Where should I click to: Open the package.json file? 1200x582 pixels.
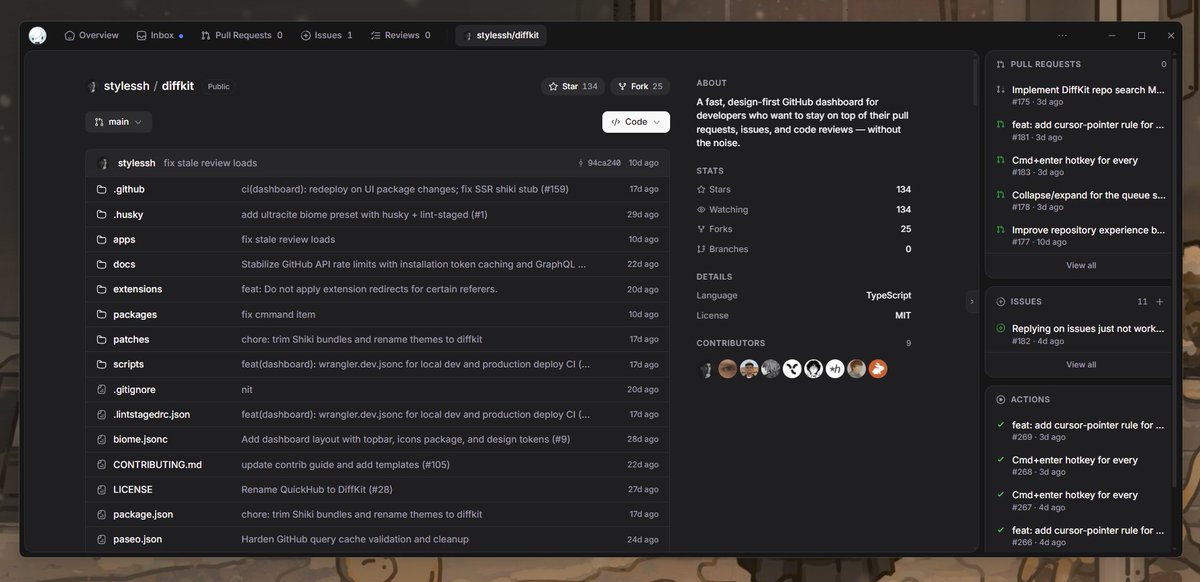(143, 514)
